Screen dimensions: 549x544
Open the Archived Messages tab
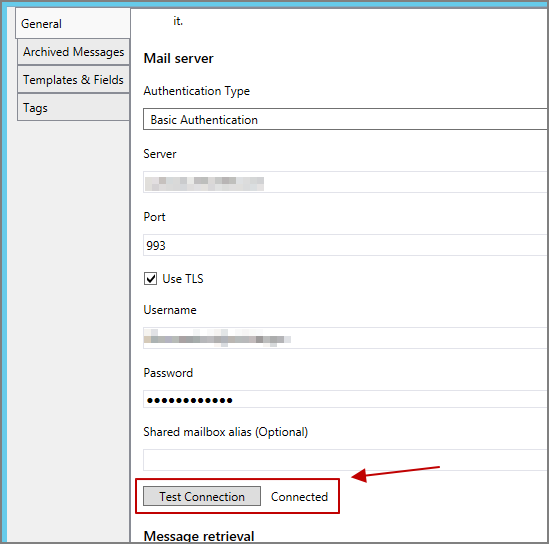[x=74, y=52]
